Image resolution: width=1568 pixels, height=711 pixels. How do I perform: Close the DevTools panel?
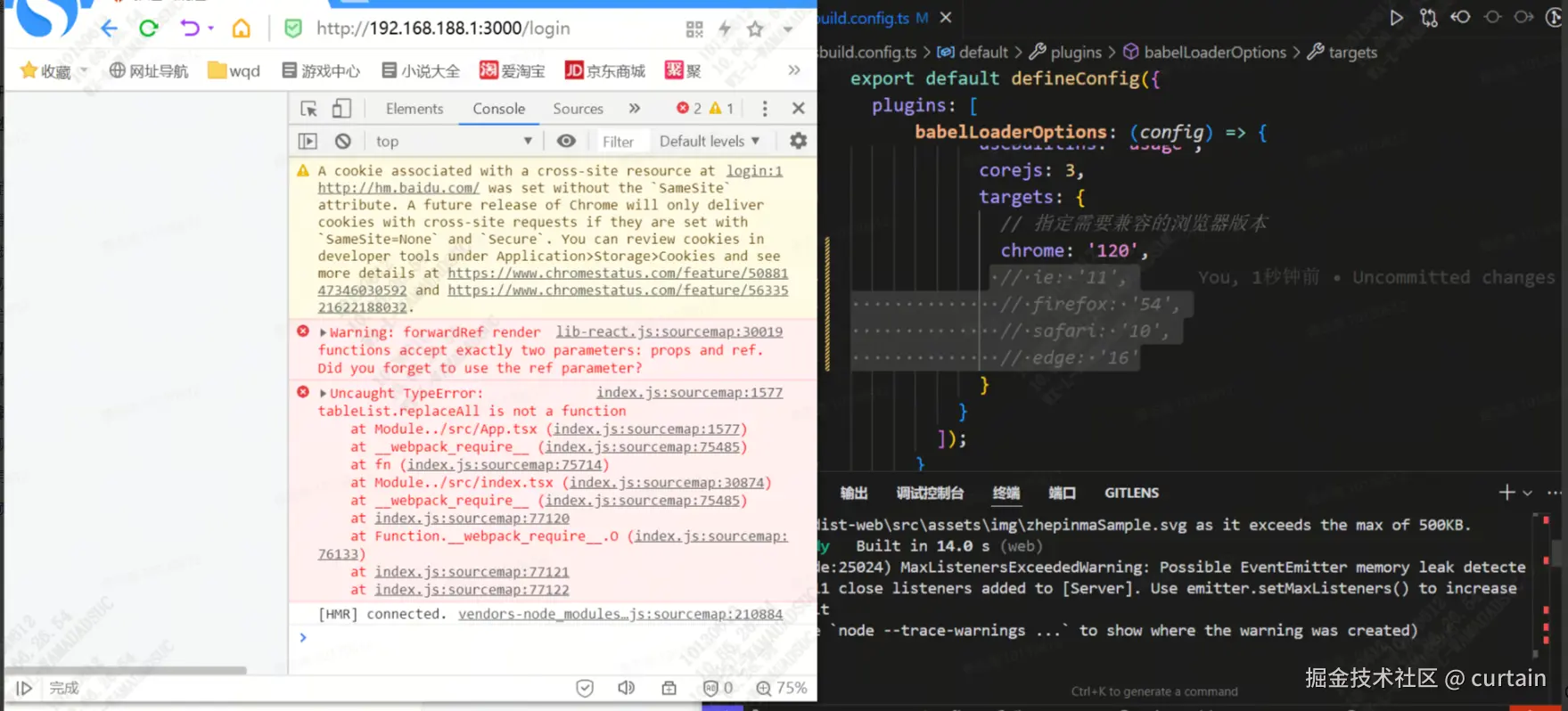click(799, 109)
